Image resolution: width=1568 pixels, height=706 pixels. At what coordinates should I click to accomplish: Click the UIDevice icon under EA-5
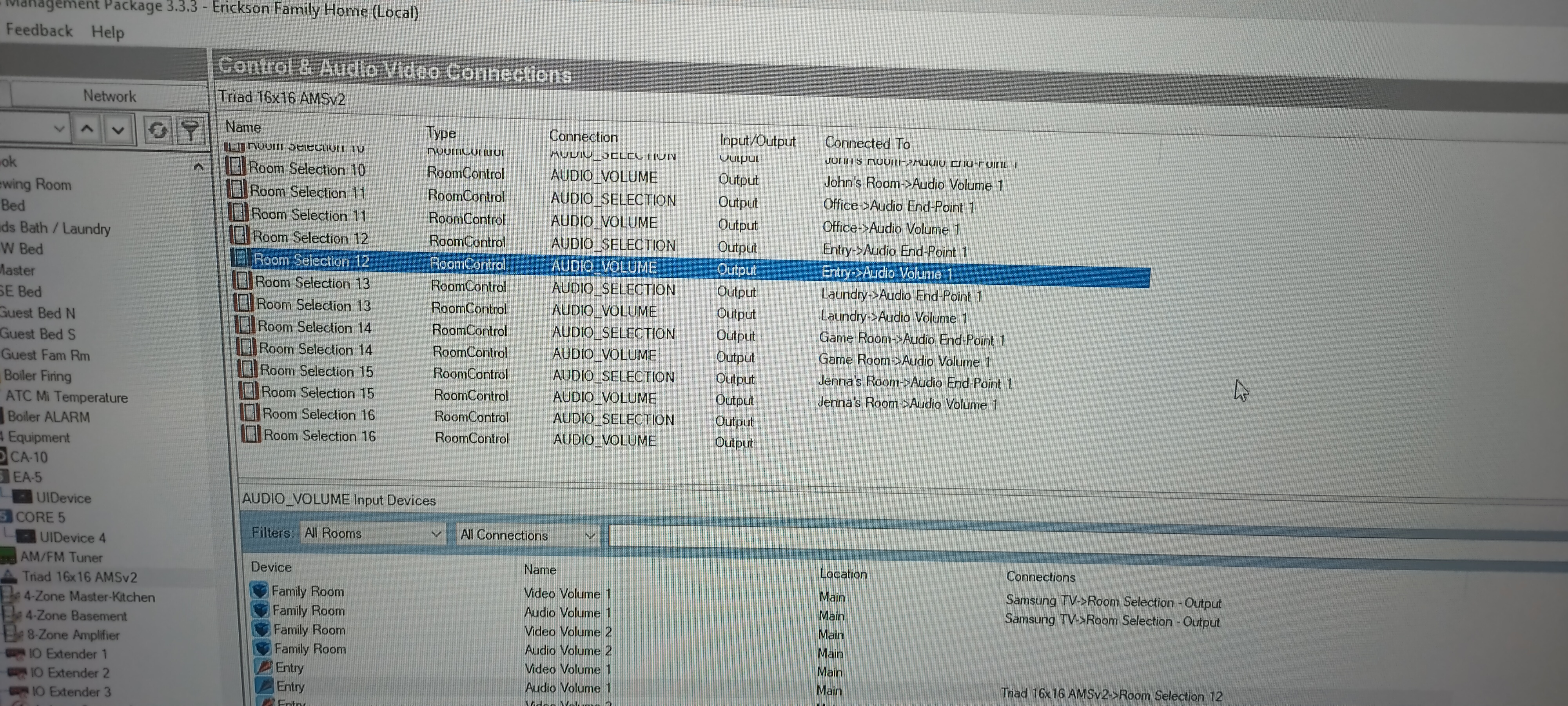22,497
